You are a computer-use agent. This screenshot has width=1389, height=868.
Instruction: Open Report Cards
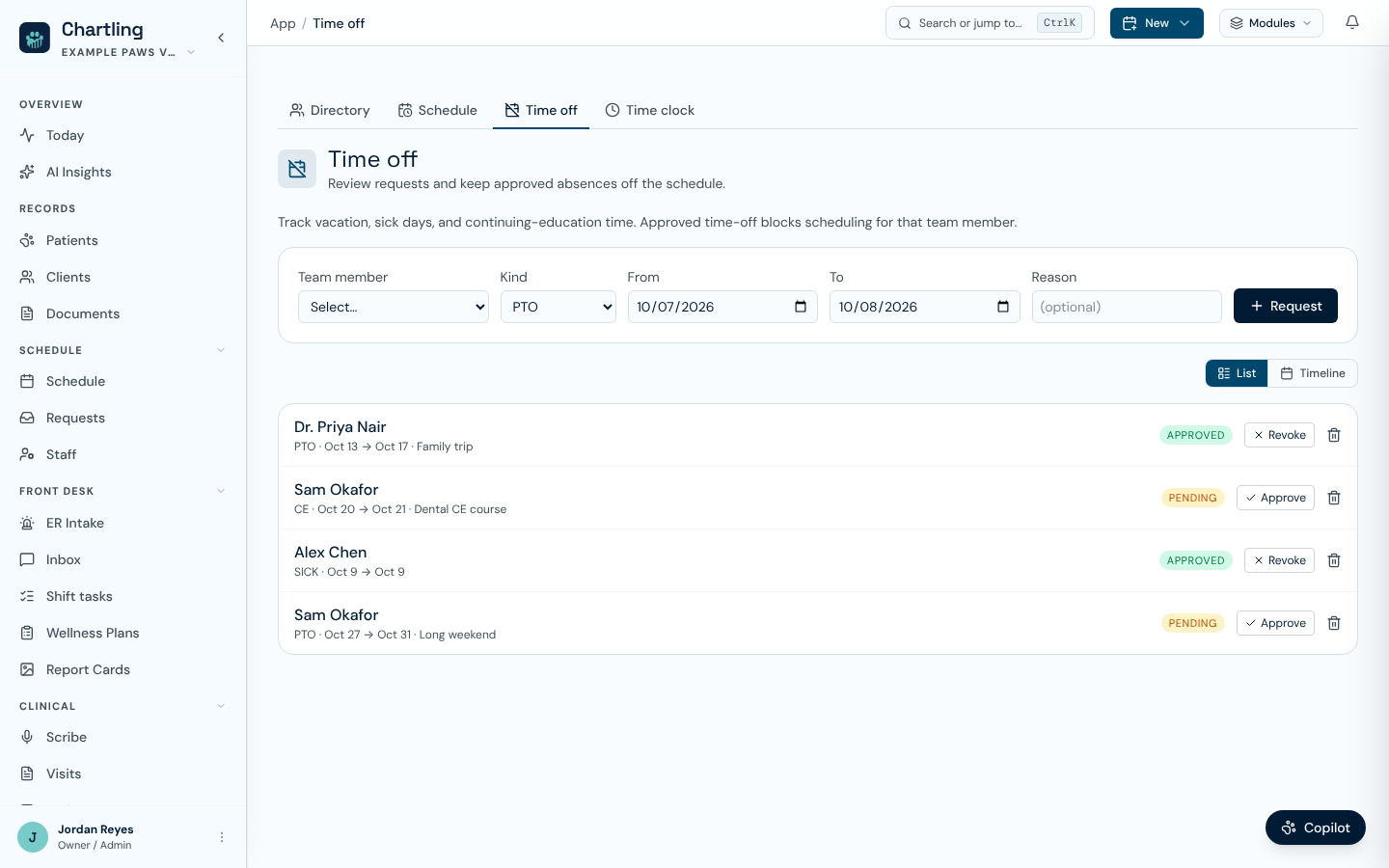tap(123, 669)
